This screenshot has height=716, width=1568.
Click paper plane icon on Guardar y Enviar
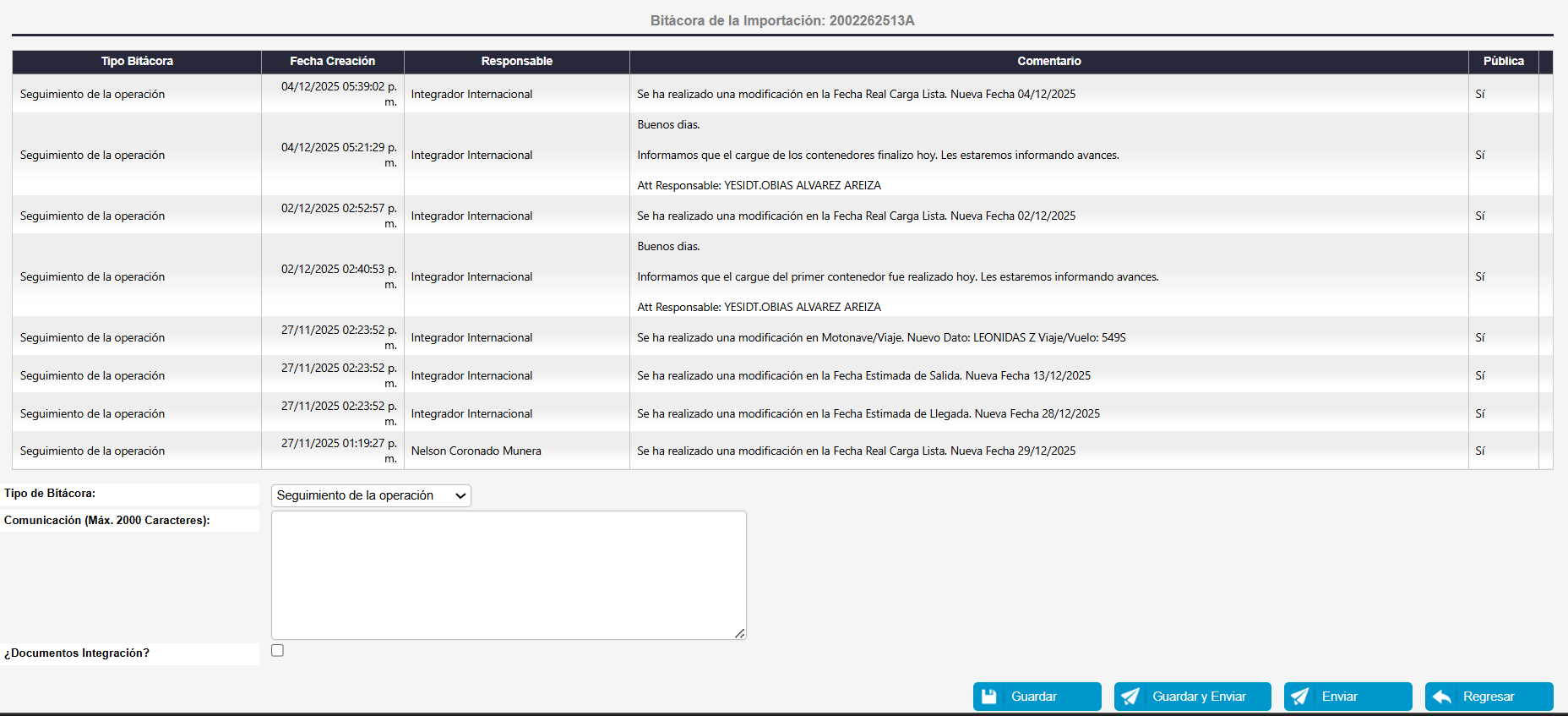(1130, 697)
